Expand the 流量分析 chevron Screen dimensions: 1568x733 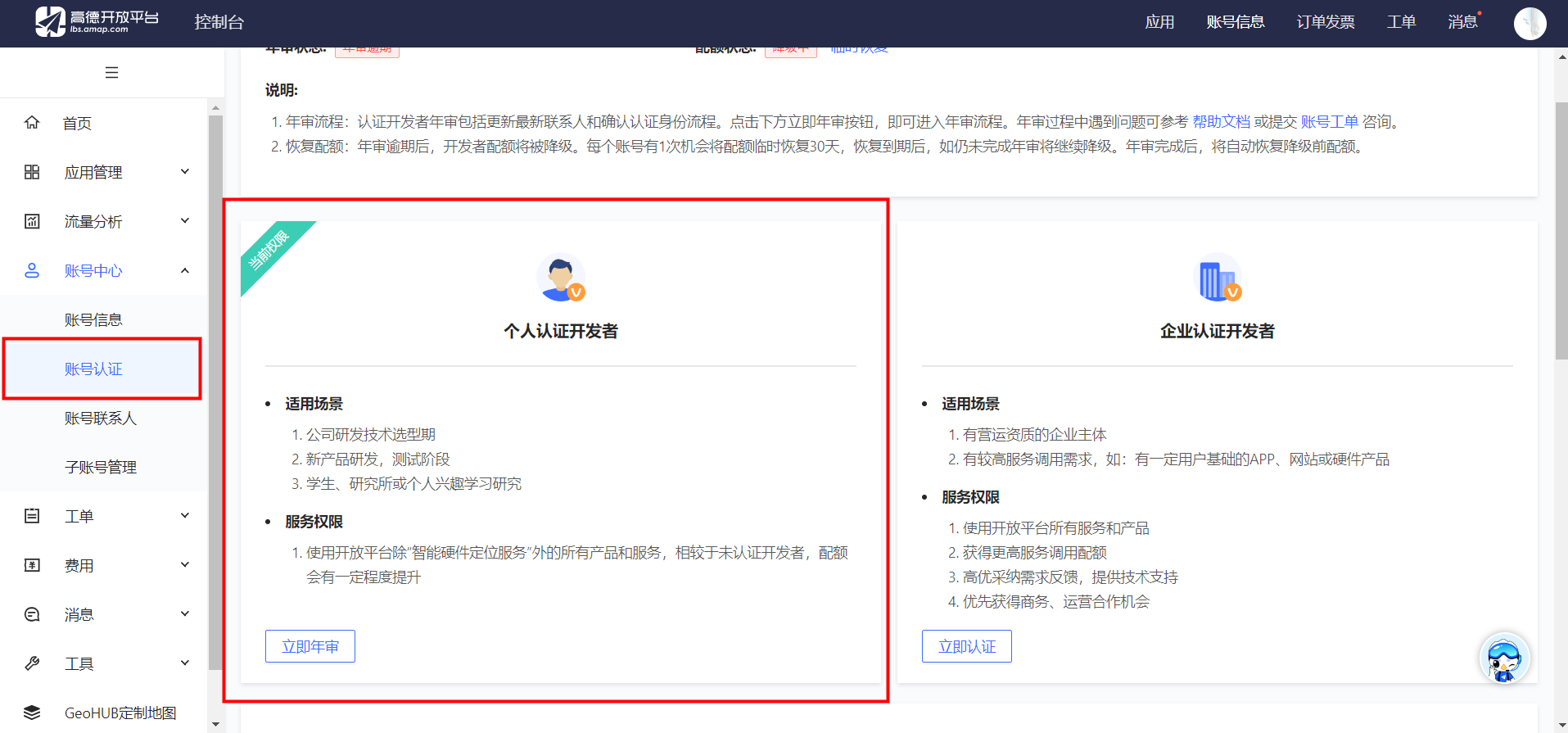(185, 220)
